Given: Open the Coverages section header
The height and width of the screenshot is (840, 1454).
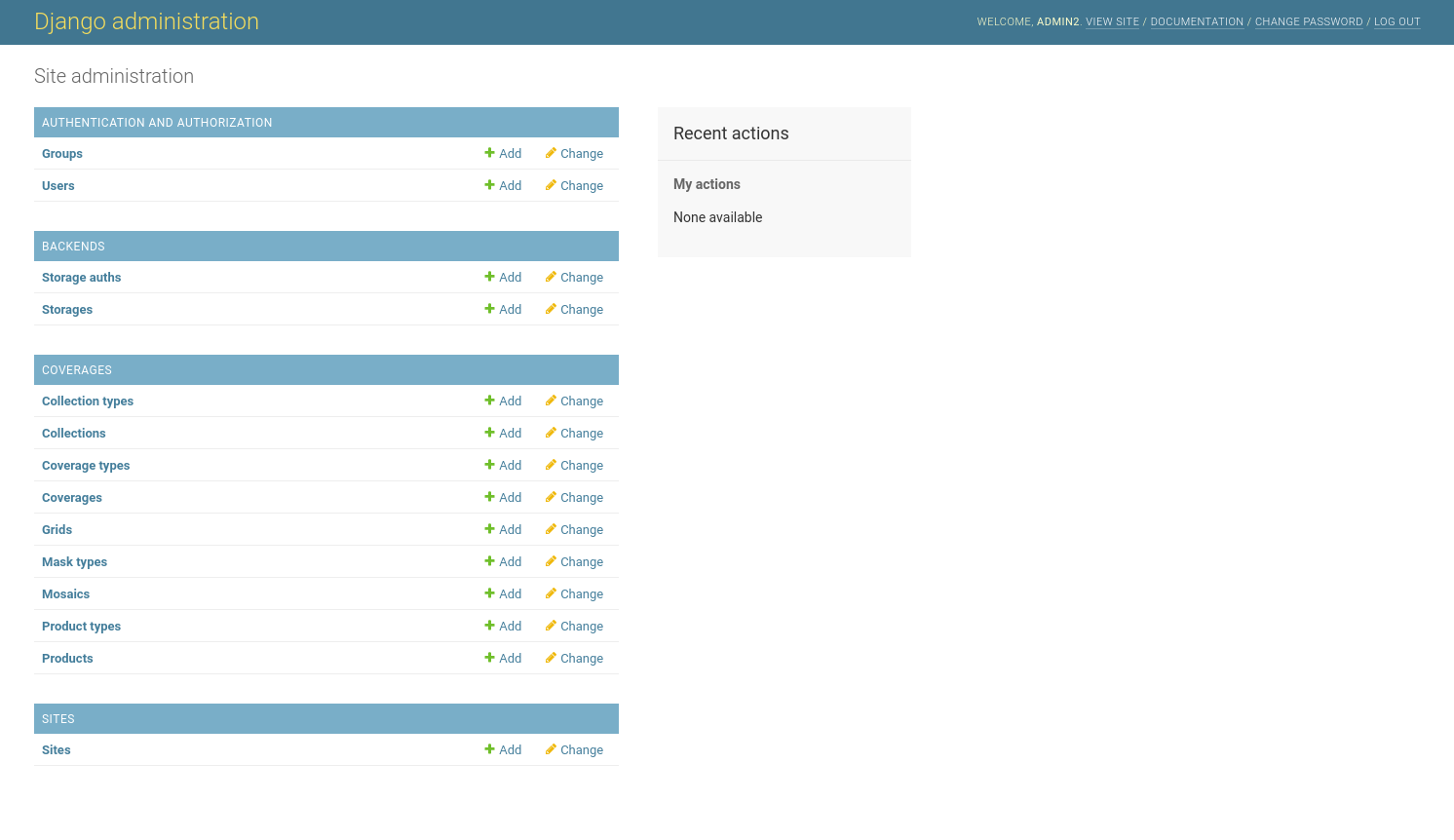Looking at the screenshot, I should pyautogui.click(x=77, y=370).
